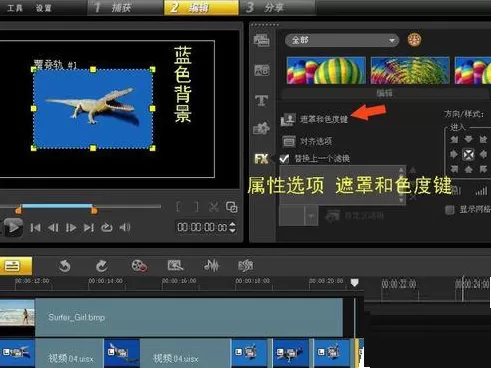This screenshot has width=491, height=368.
Task: Select enter-from-right direction arrow
Action: [x=483, y=154]
